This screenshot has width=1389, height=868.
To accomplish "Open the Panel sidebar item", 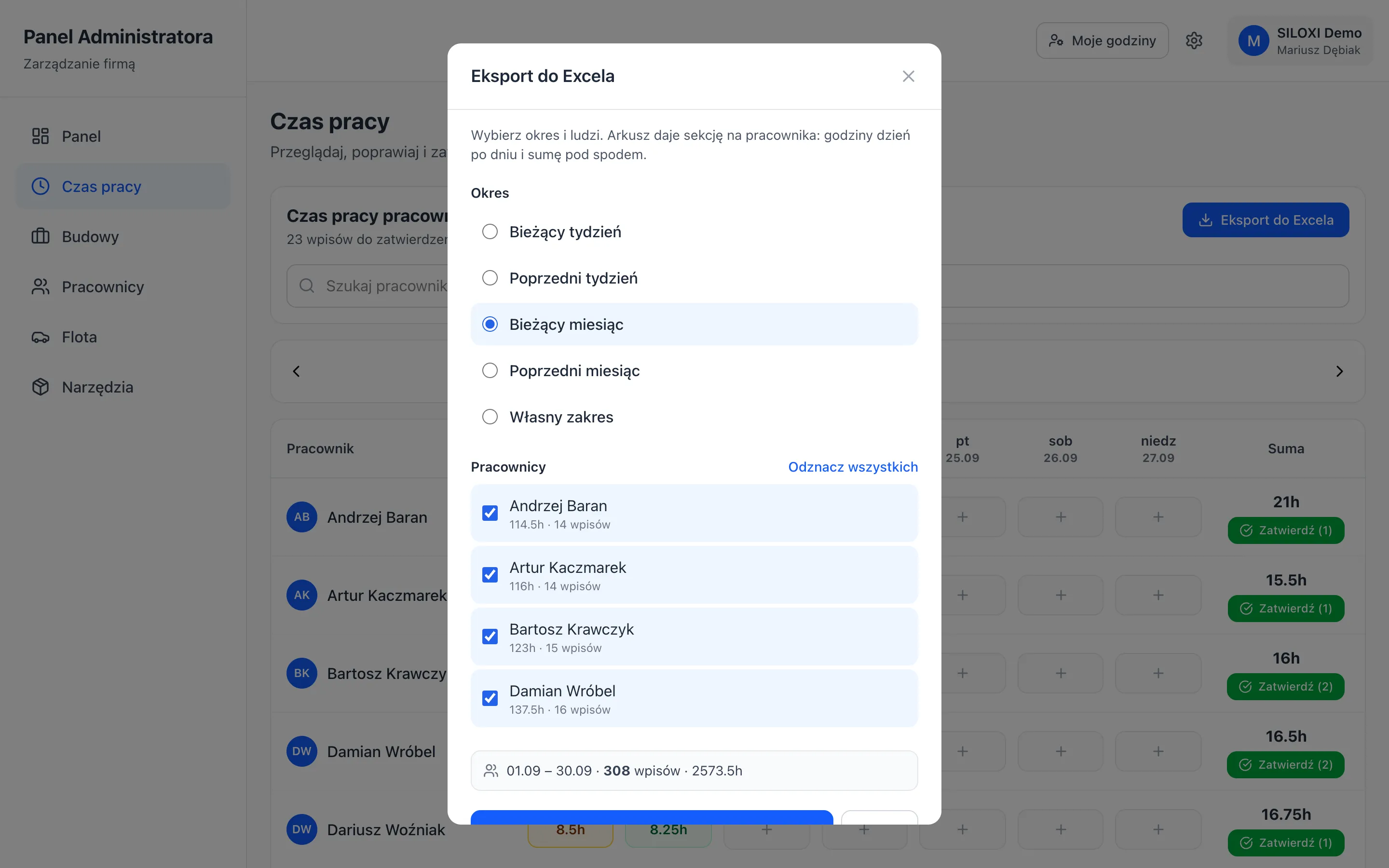I will (122, 136).
